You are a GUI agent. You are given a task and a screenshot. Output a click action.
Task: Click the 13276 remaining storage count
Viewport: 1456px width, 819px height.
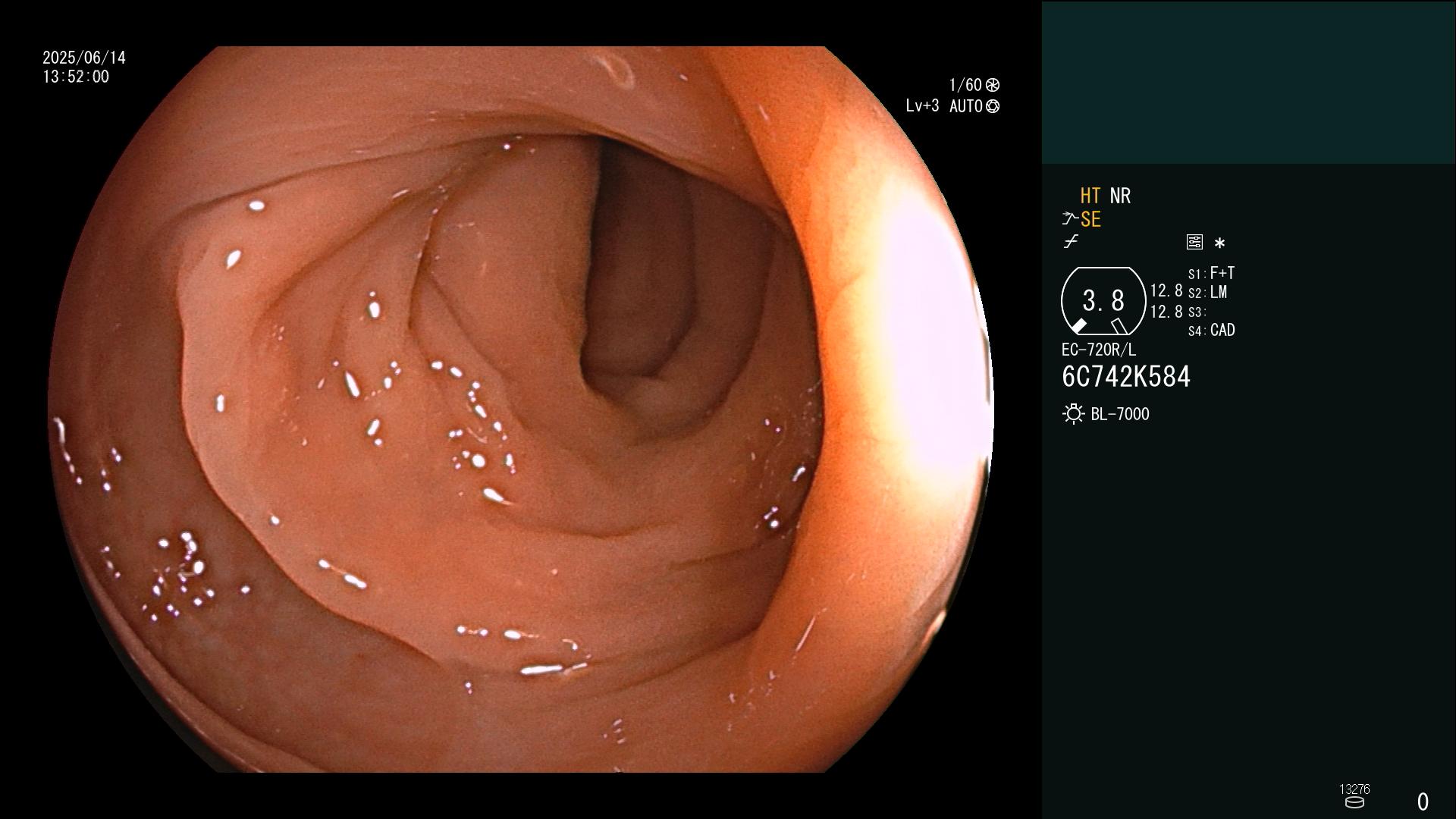pyautogui.click(x=1354, y=789)
